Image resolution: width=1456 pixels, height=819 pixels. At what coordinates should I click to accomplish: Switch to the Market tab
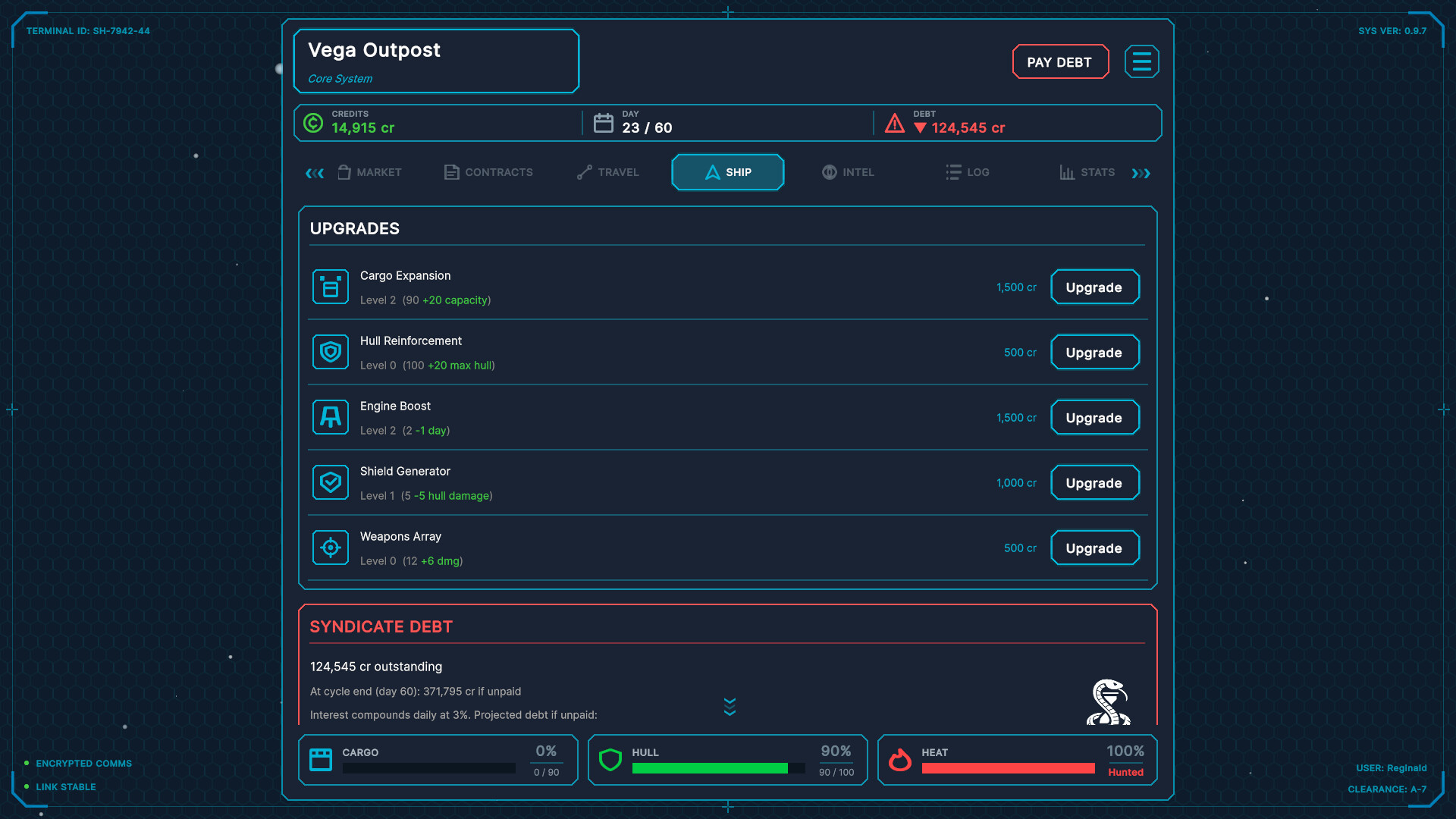(x=370, y=172)
